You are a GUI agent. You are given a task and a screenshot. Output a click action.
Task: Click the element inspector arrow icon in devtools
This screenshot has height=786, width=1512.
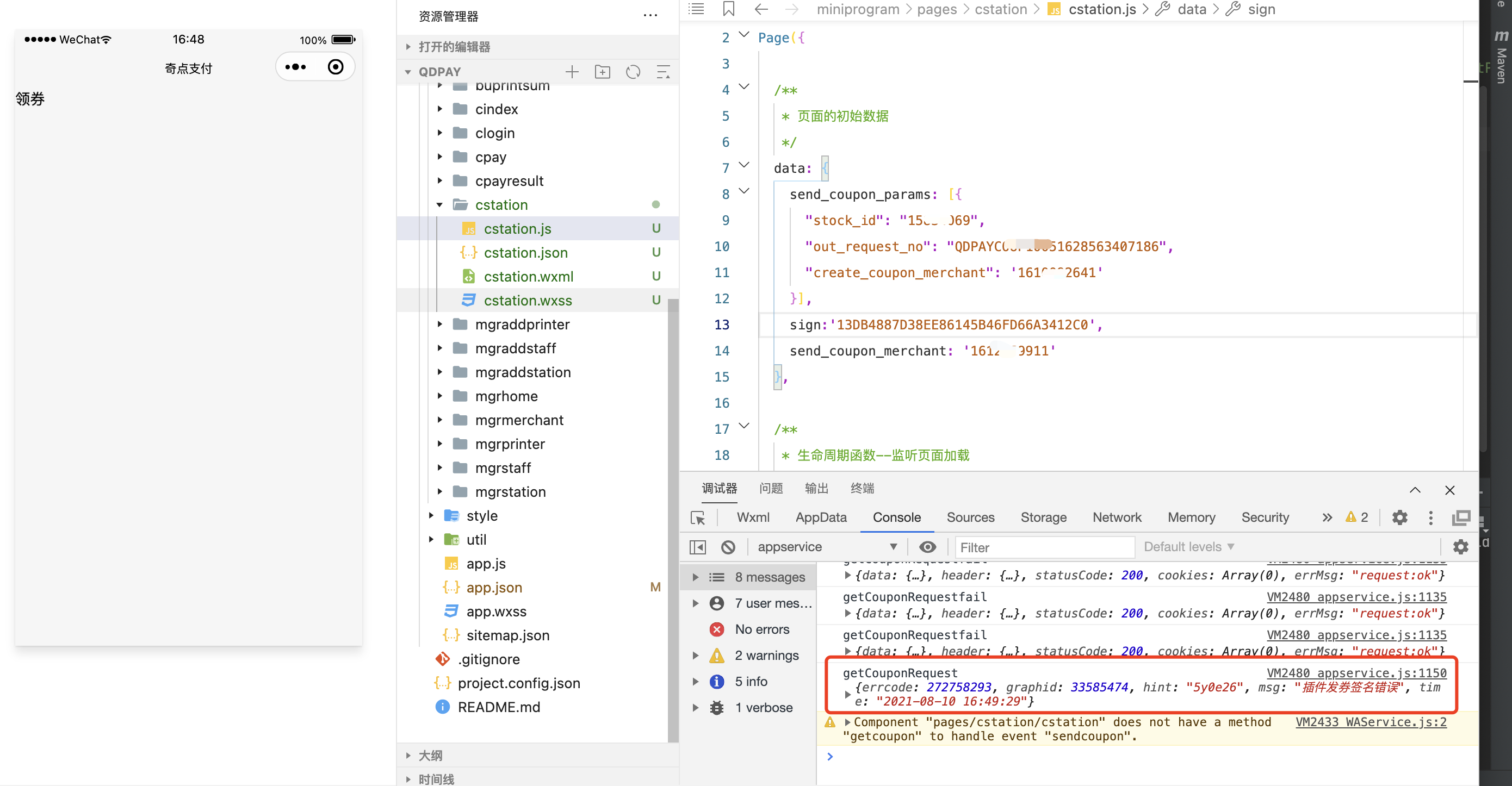pyautogui.click(x=698, y=517)
